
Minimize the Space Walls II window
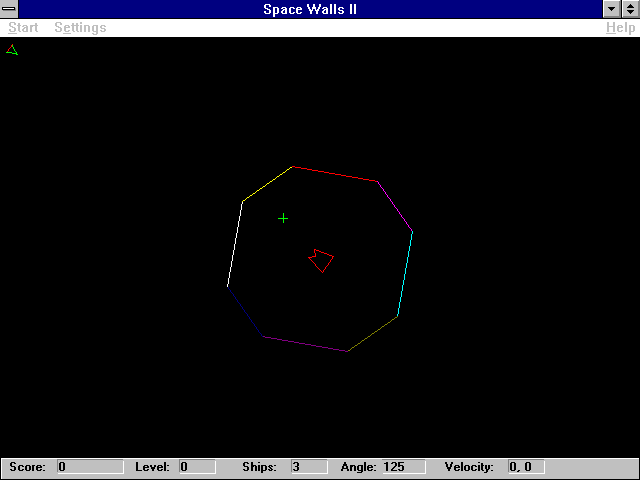click(611, 9)
